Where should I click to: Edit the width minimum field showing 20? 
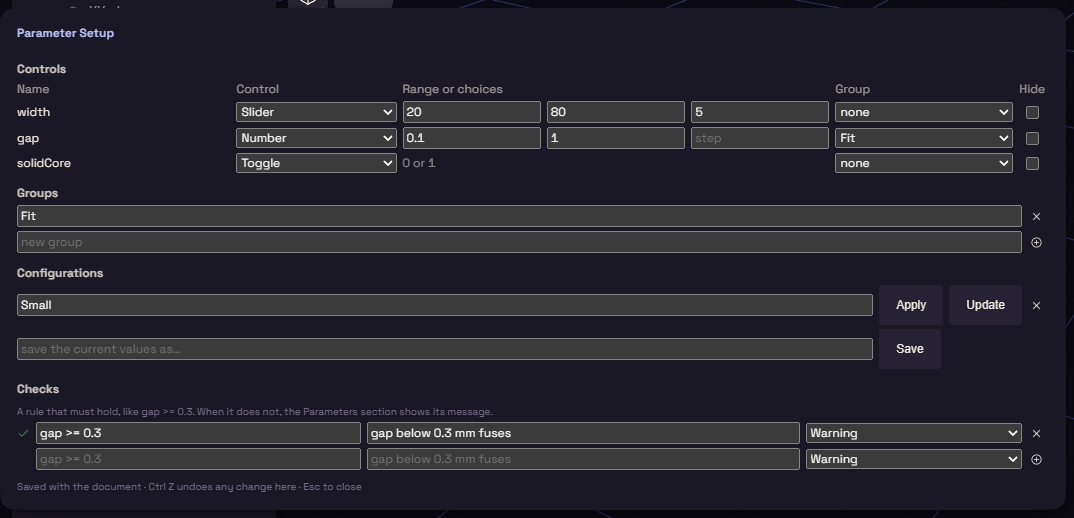pos(471,112)
